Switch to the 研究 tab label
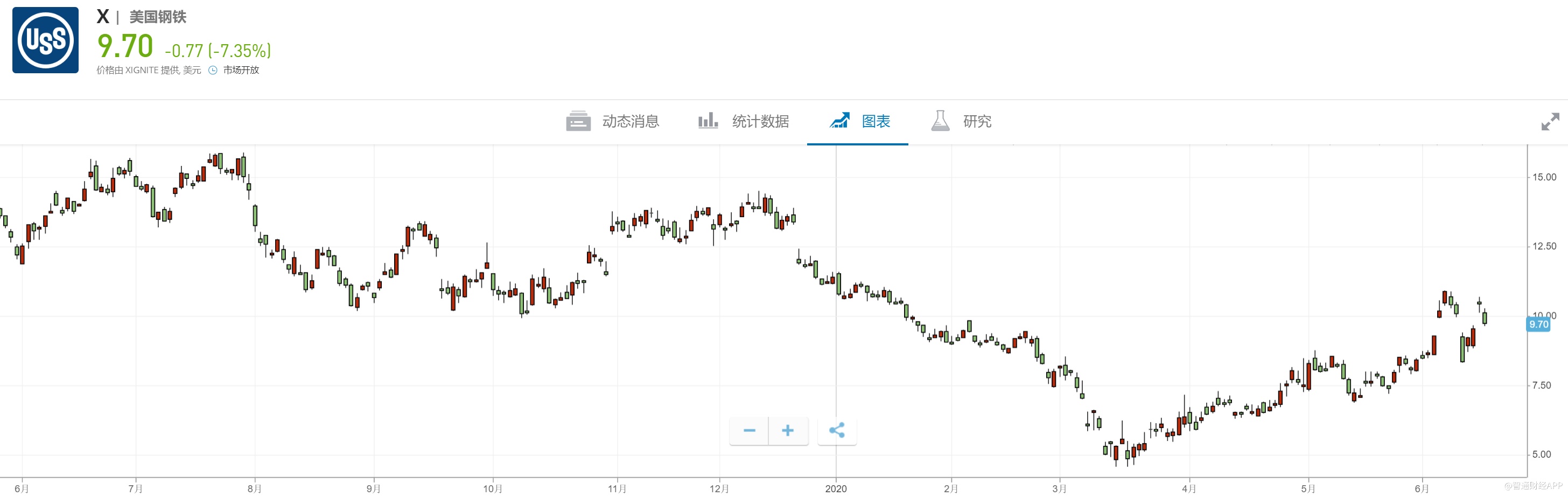Viewport: 1568px width, 496px height. tap(977, 121)
